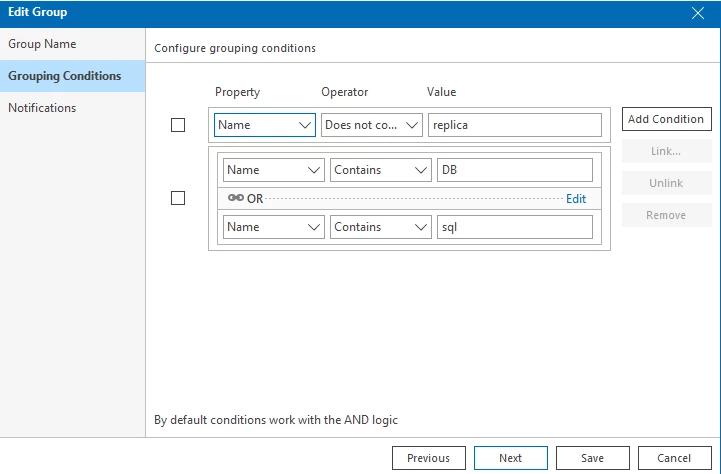Select the Grouping Conditions section
Screen dimensions: 721x474
[x=64, y=76]
